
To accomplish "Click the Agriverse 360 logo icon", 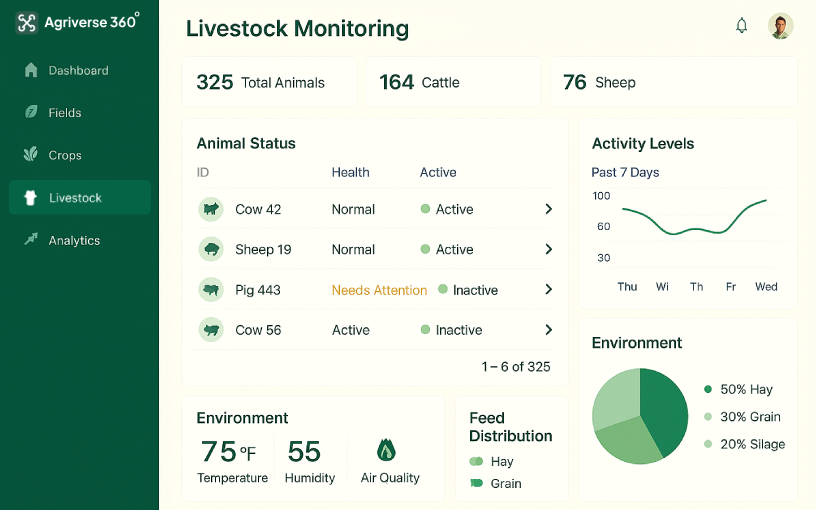I will [26, 22].
